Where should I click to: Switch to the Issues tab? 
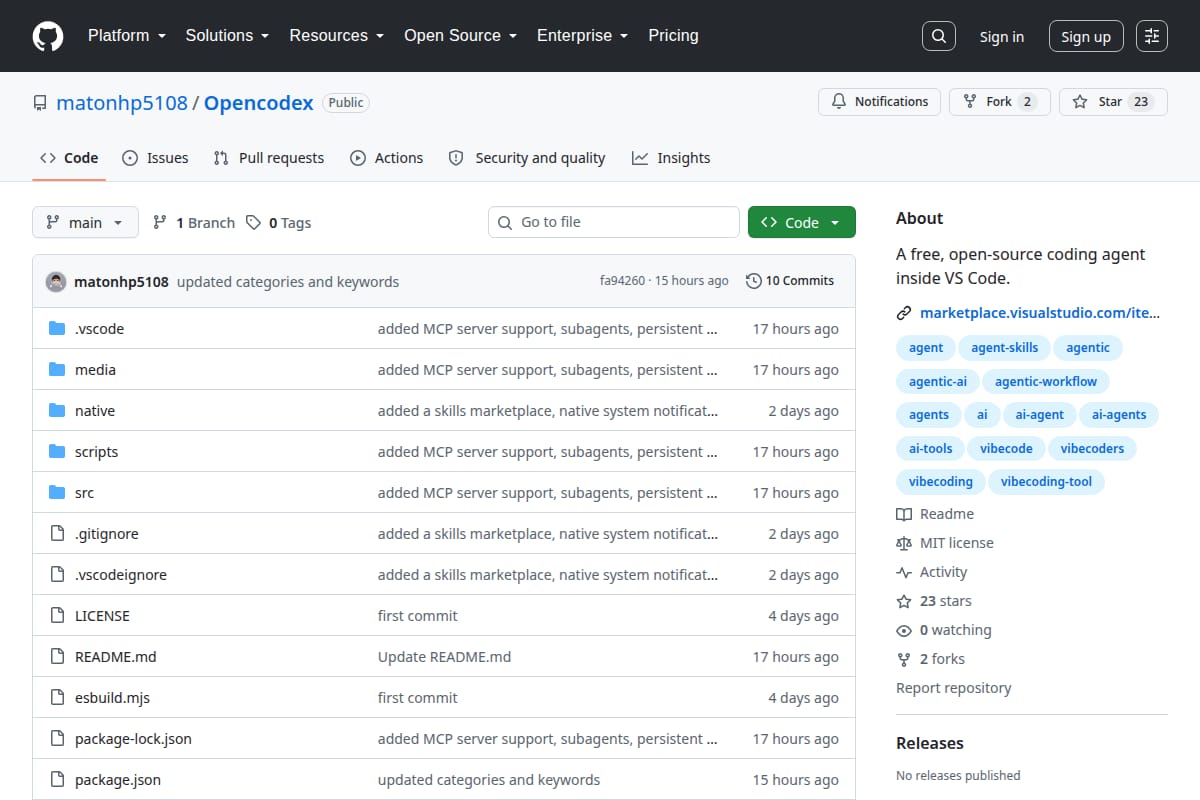(x=155, y=158)
